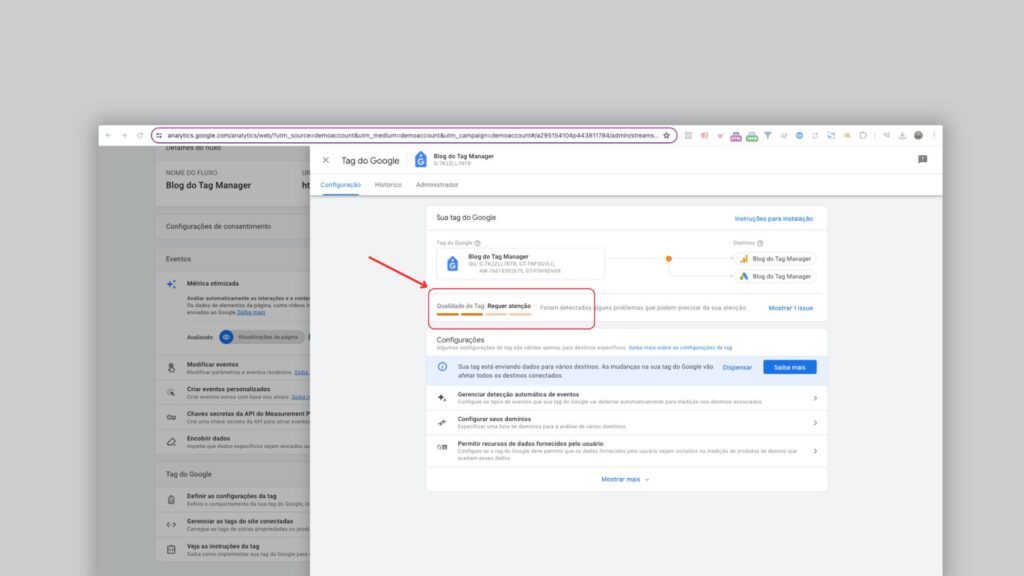Click the Métrica otimizada sparkle icon

(171, 284)
